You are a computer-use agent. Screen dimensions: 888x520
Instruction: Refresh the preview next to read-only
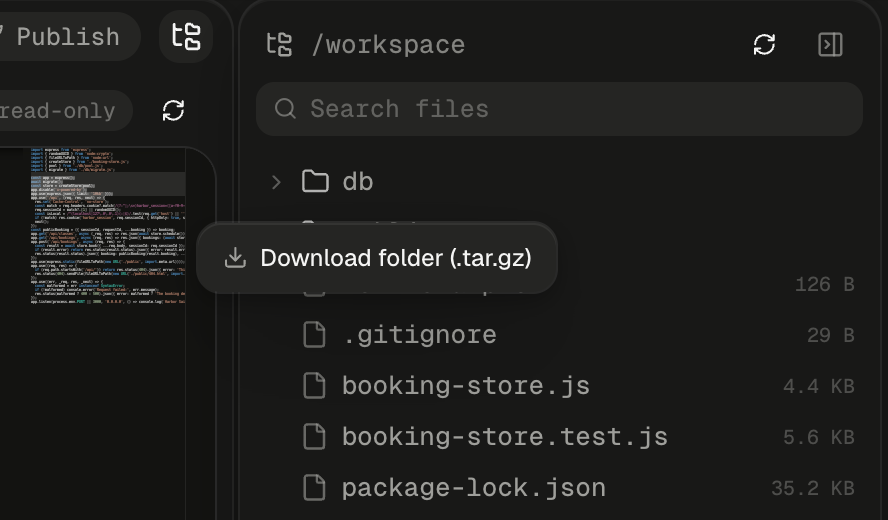tap(173, 110)
